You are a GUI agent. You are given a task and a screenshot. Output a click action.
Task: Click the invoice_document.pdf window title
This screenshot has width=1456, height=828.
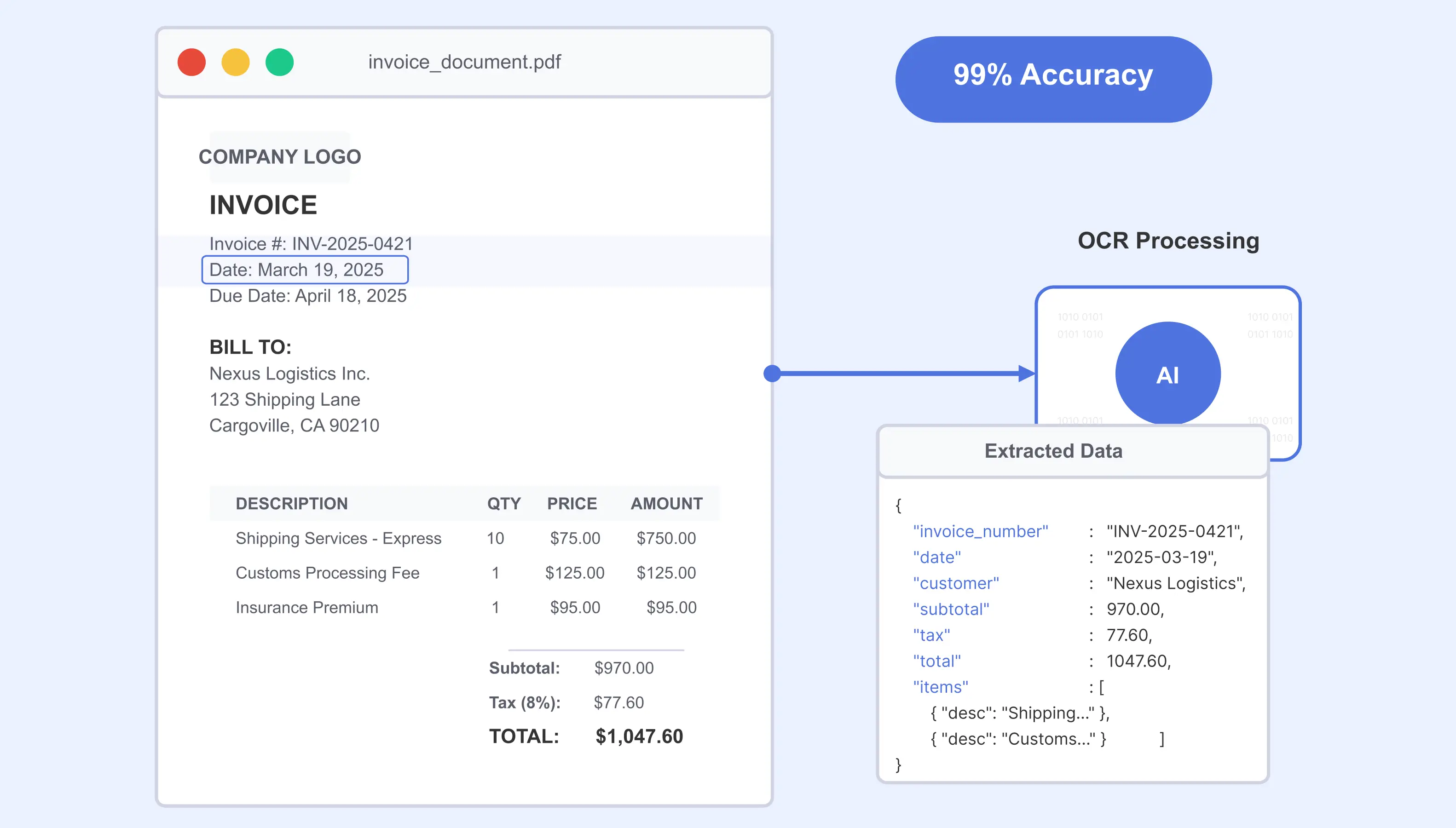click(464, 62)
